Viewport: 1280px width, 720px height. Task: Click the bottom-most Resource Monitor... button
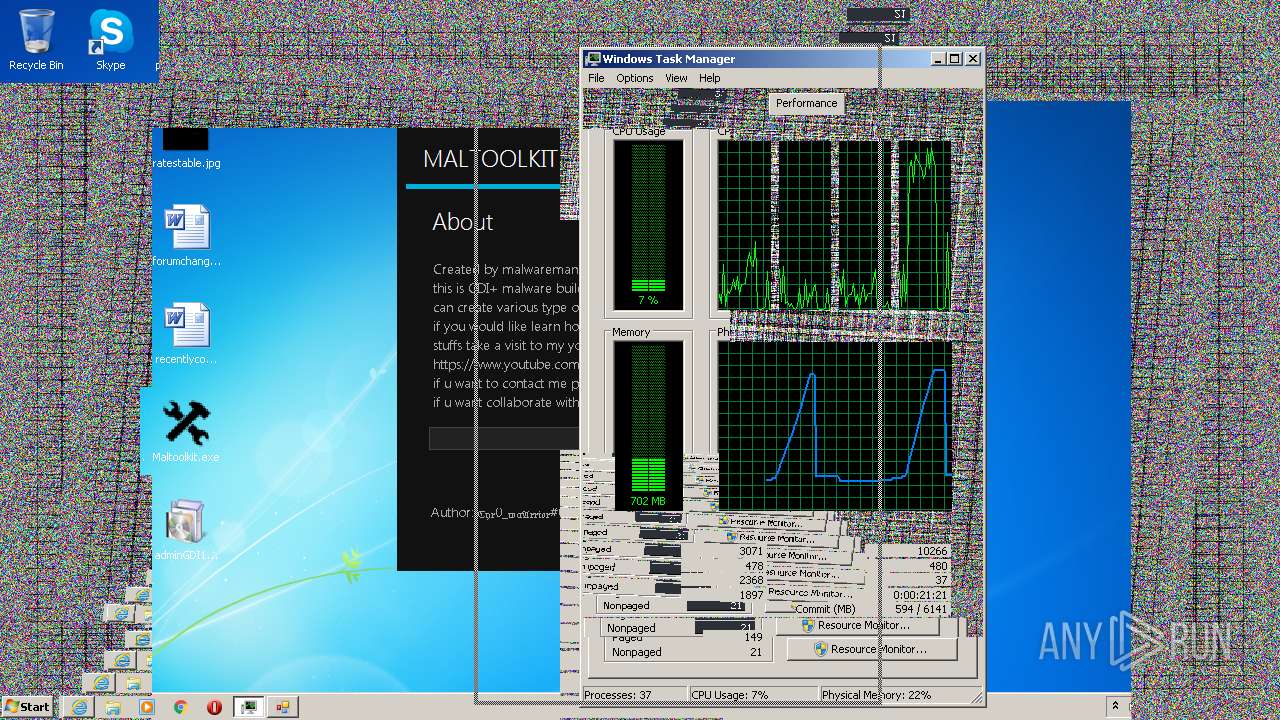click(872, 649)
